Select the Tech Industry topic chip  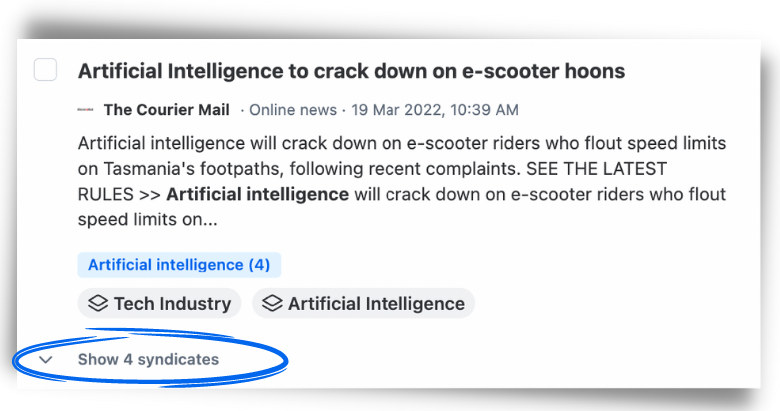pos(159,304)
